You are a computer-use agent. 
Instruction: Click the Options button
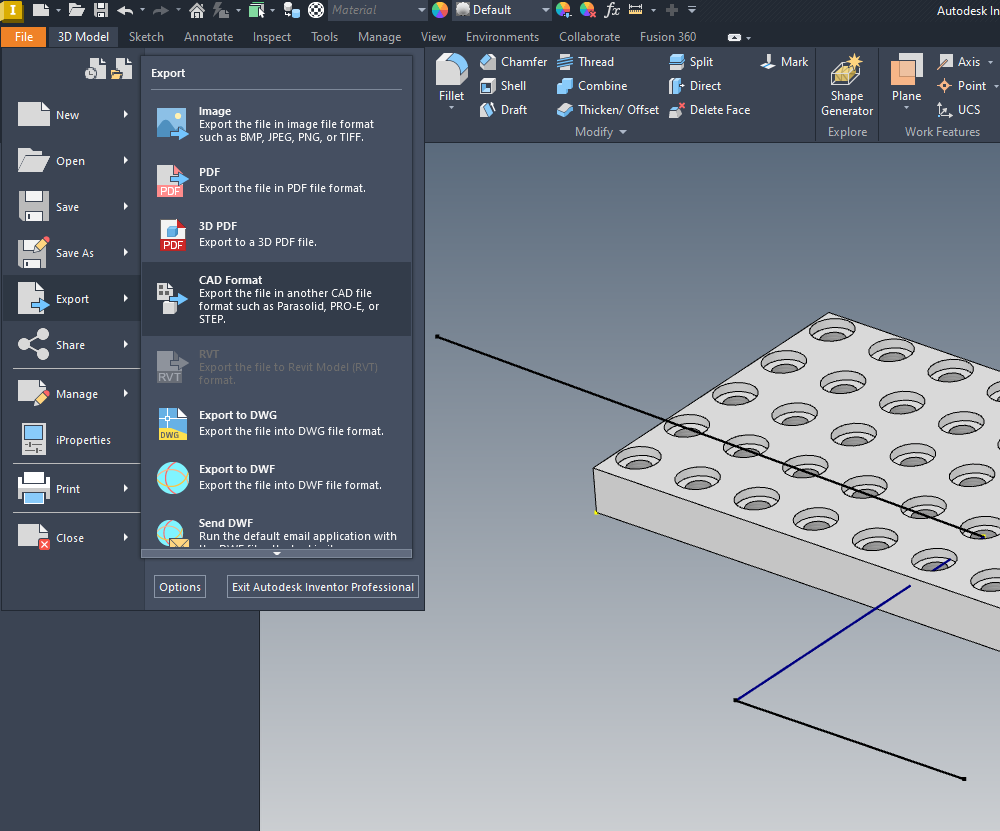pyautogui.click(x=180, y=587)
